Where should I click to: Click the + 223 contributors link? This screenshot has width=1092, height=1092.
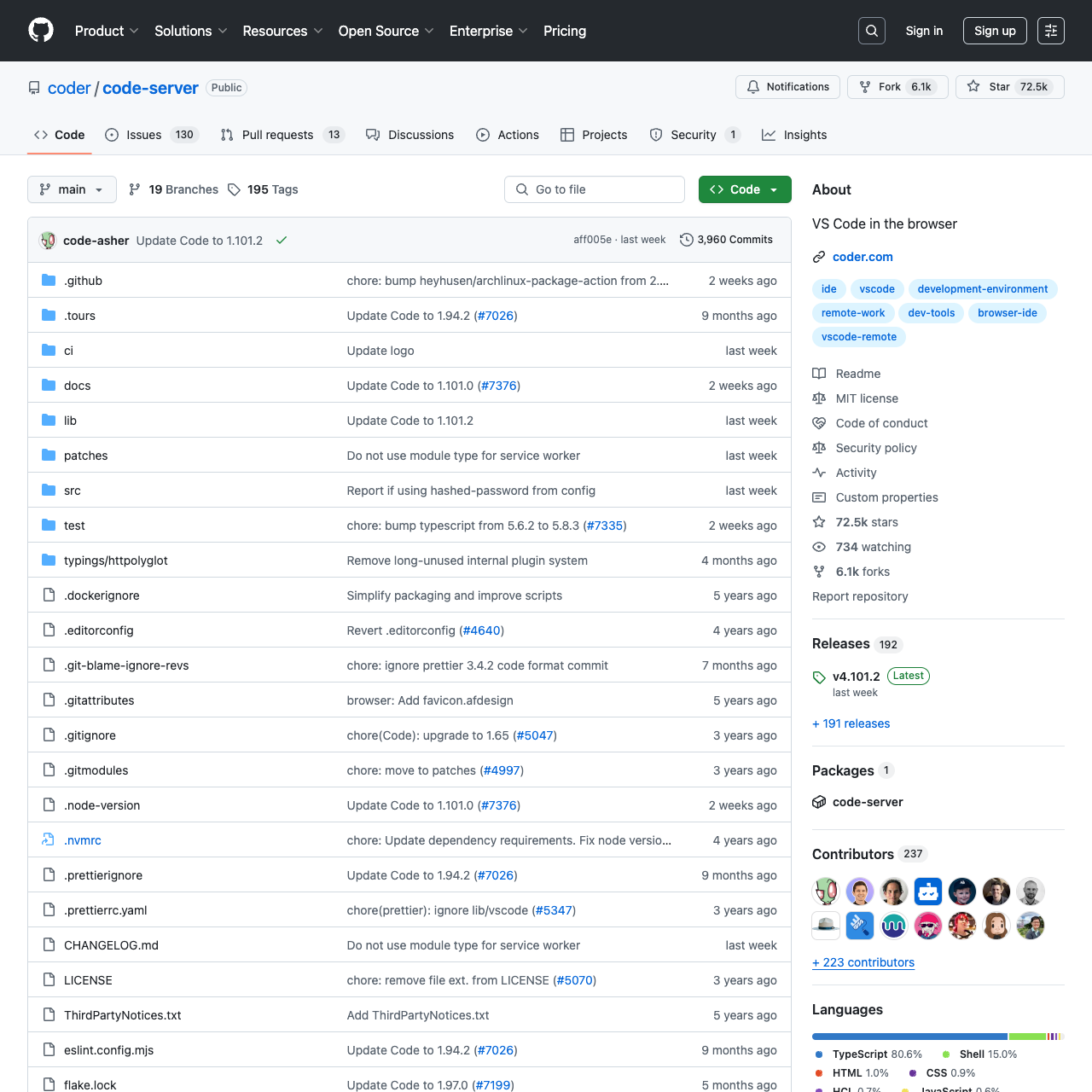coord(863,962)
